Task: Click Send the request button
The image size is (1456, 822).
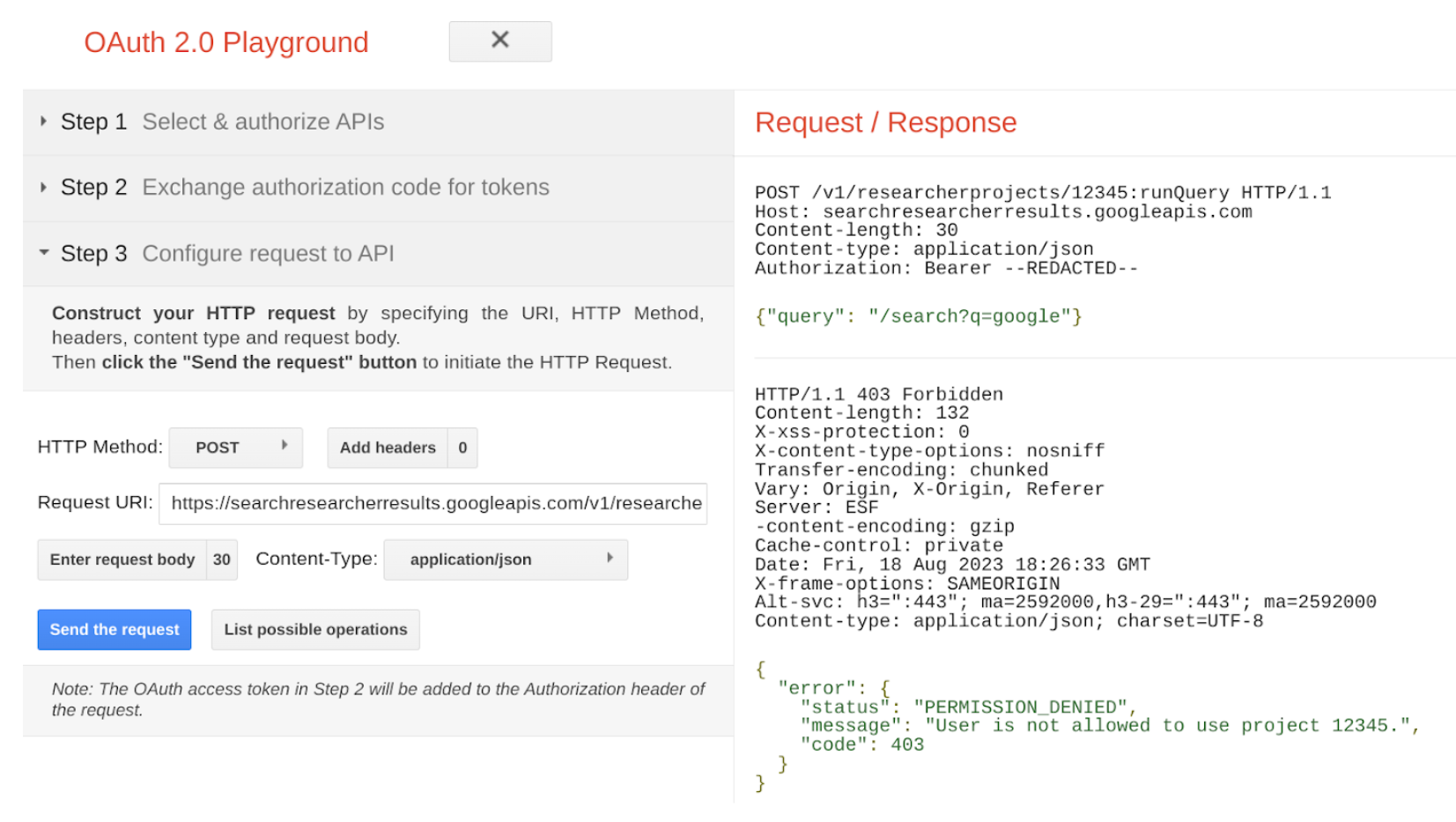Action: click(115, 630)
